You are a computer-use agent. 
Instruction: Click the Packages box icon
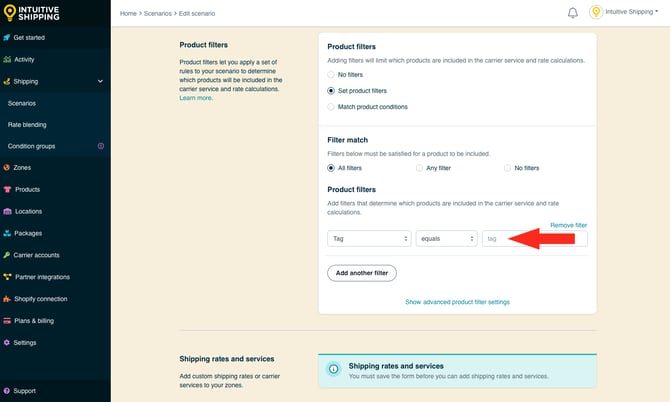point(8,233)
